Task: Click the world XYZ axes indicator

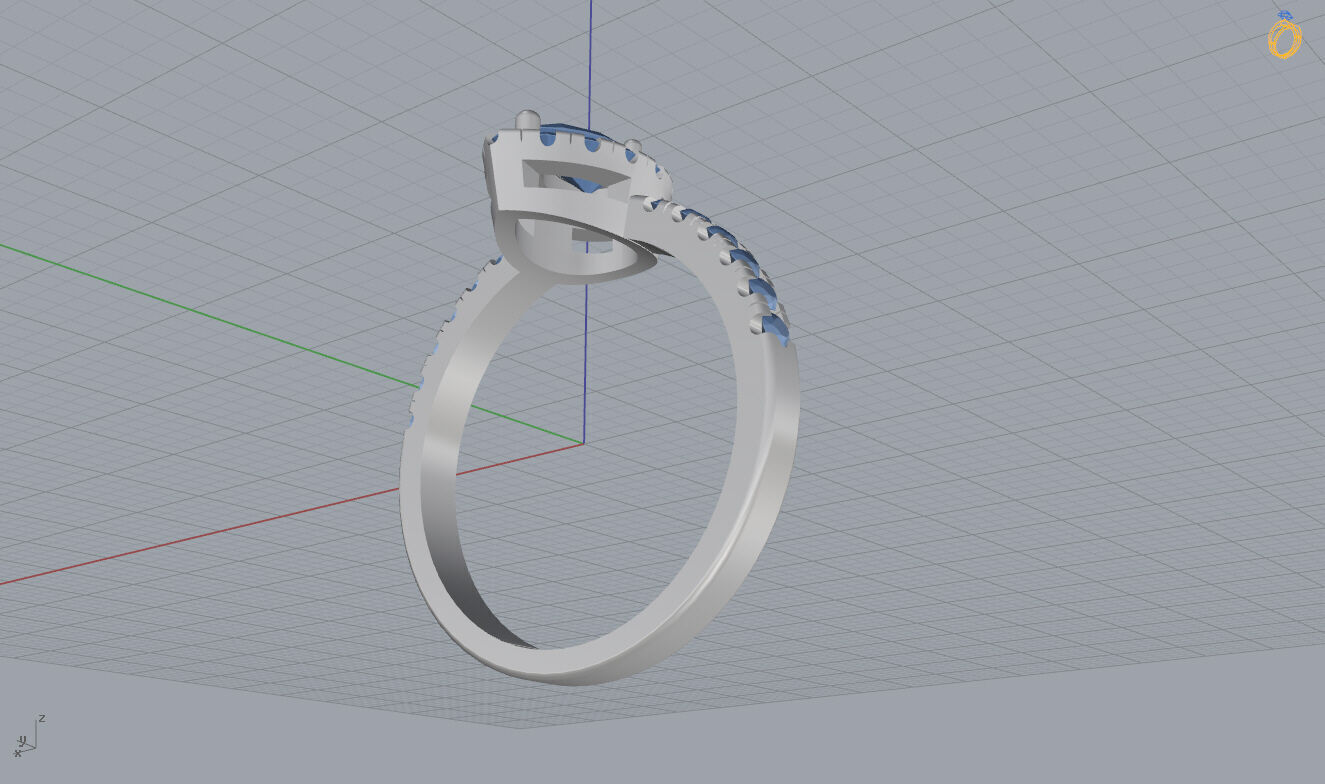Action: pyautogui.click(x=29, y=735)
